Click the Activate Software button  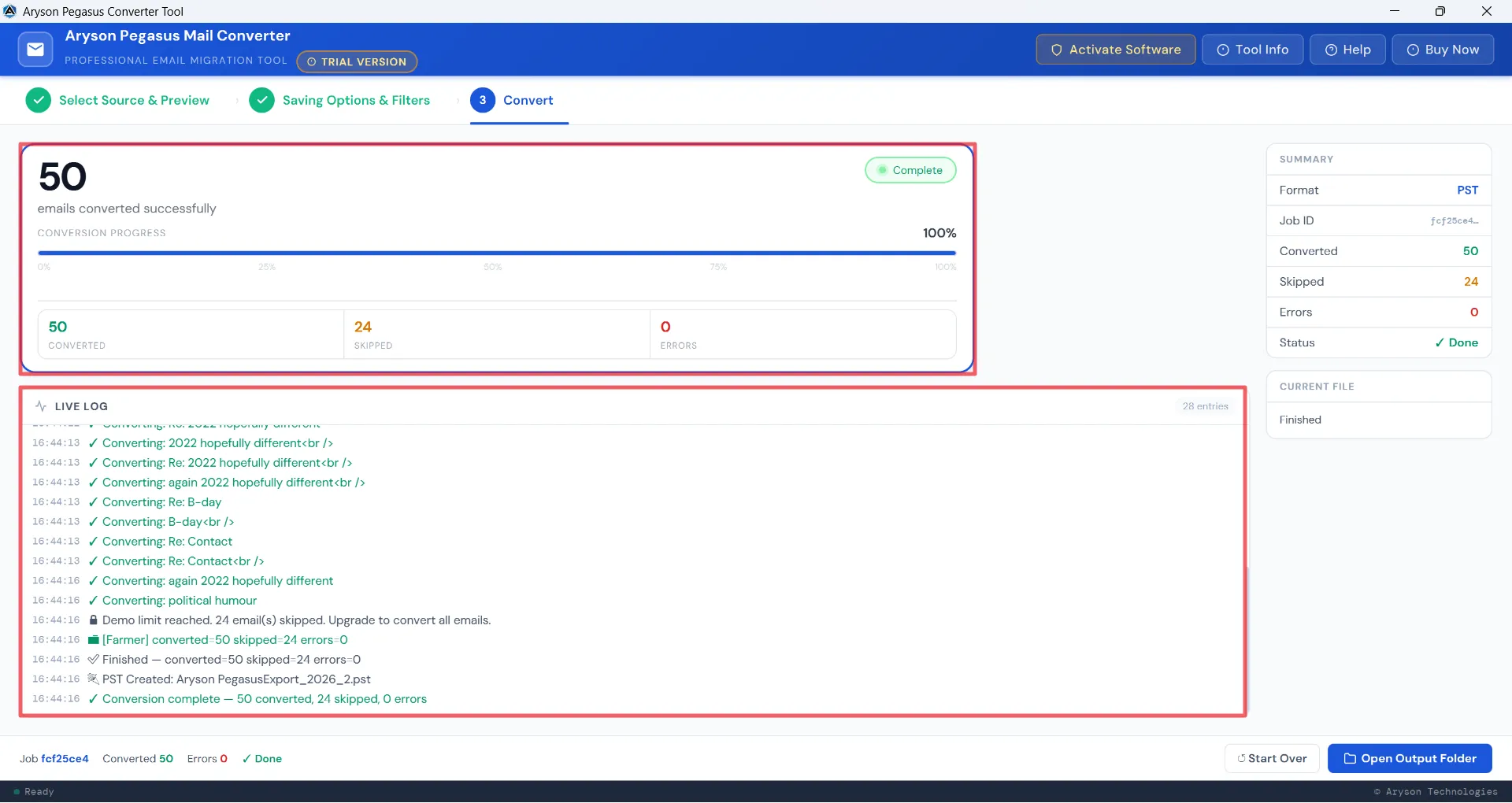(1116, 50)
